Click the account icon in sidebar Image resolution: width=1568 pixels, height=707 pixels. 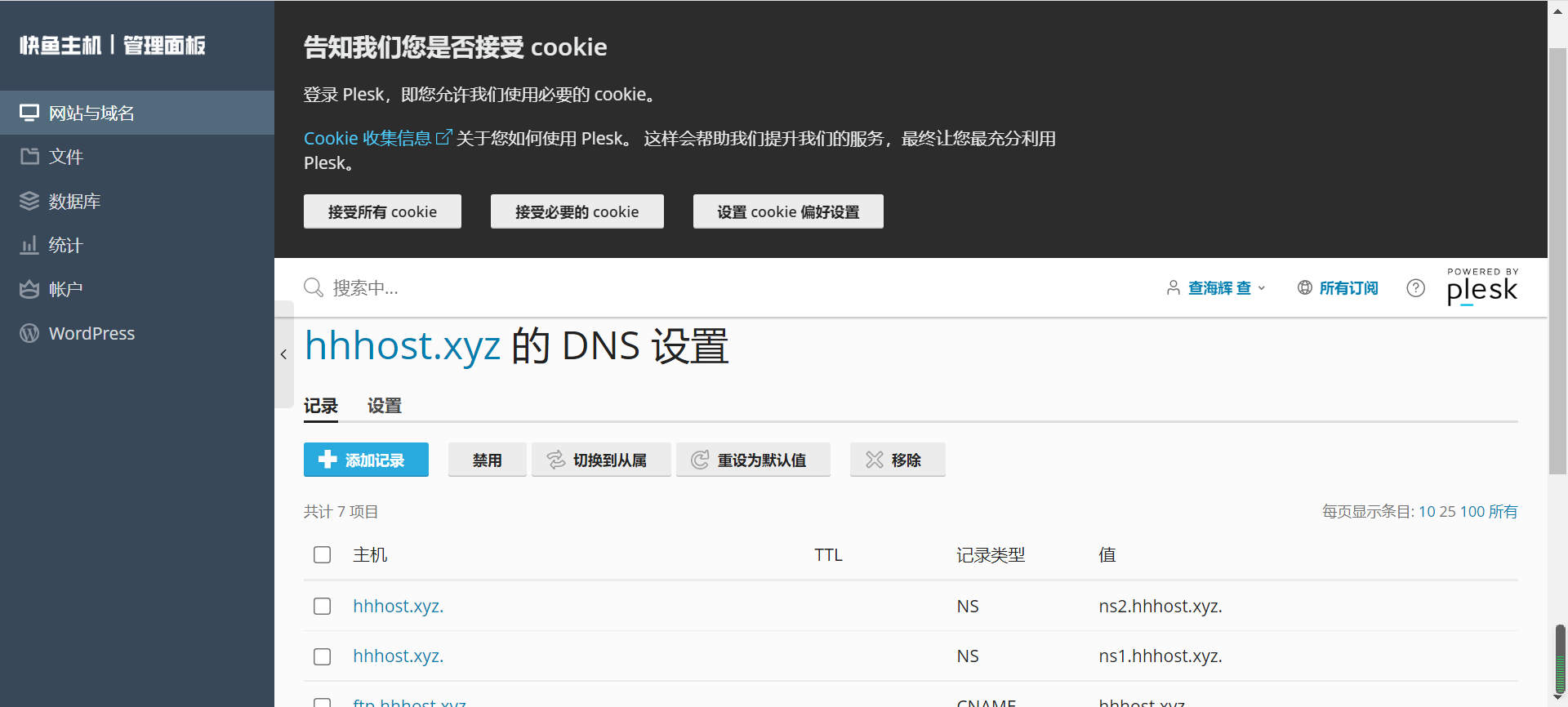(29, 289)
